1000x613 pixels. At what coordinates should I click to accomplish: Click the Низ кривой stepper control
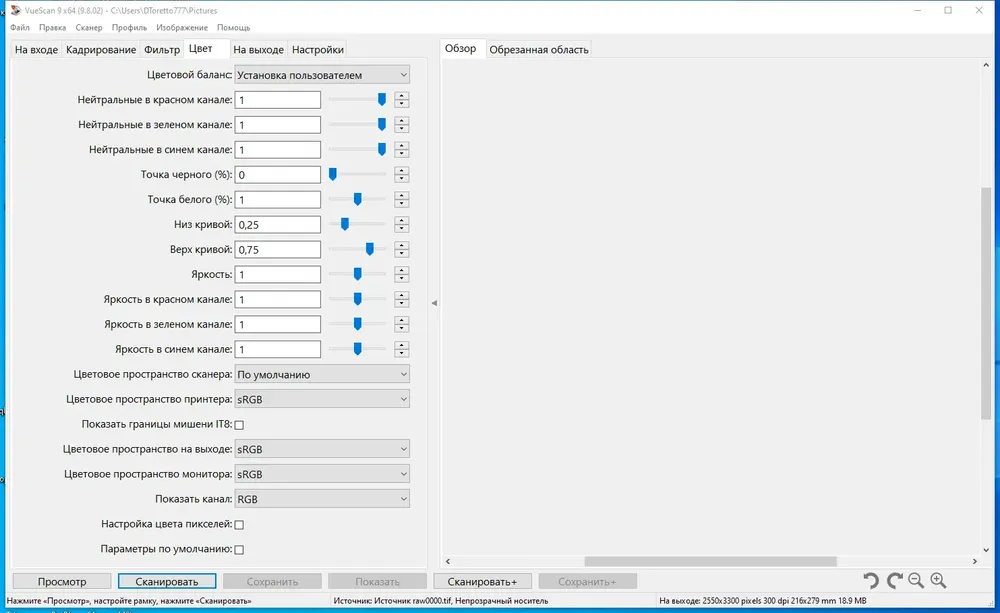click(401, 224)
